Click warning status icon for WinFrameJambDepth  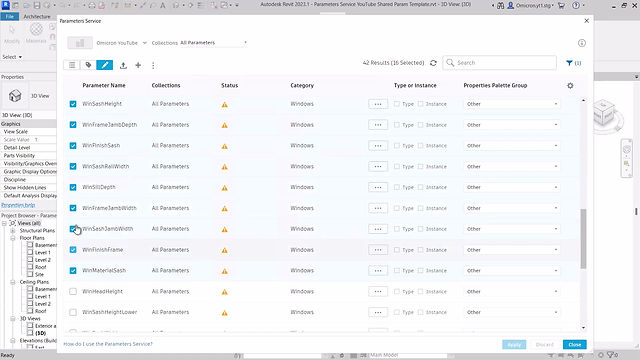[x=224, y=125]
